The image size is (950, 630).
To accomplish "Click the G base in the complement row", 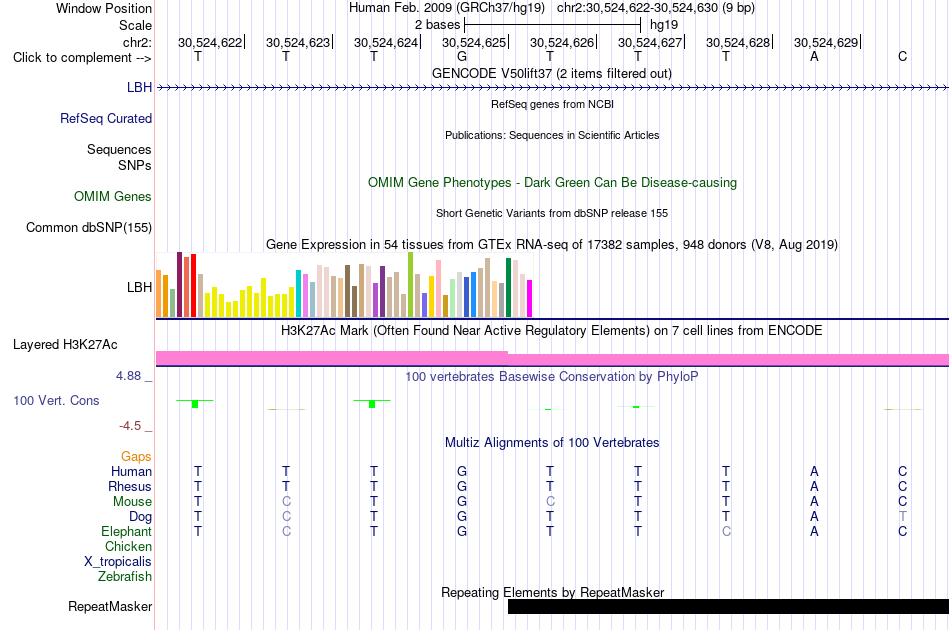I will (462, 56).
